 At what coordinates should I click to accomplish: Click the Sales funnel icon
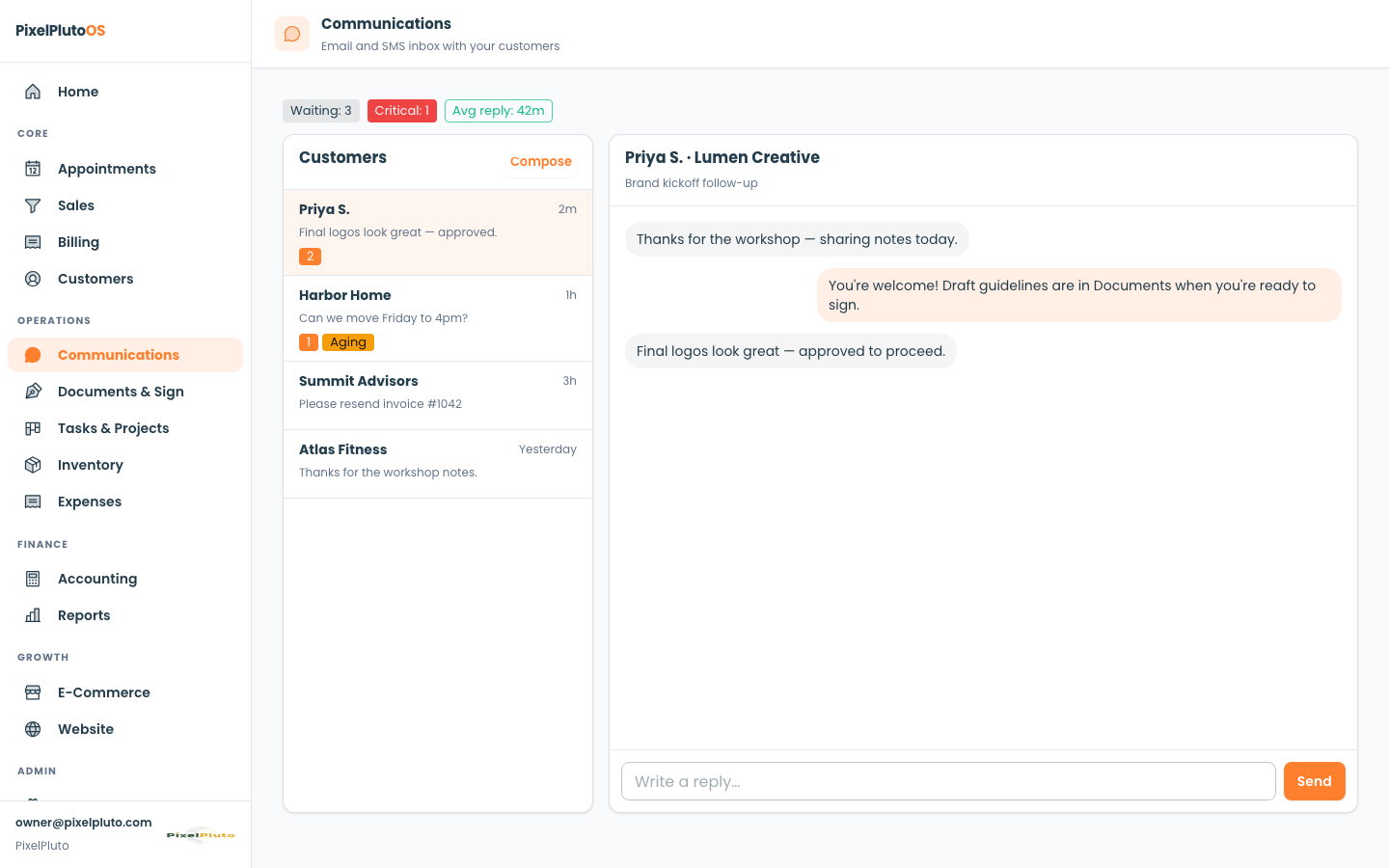coord(33,205)
